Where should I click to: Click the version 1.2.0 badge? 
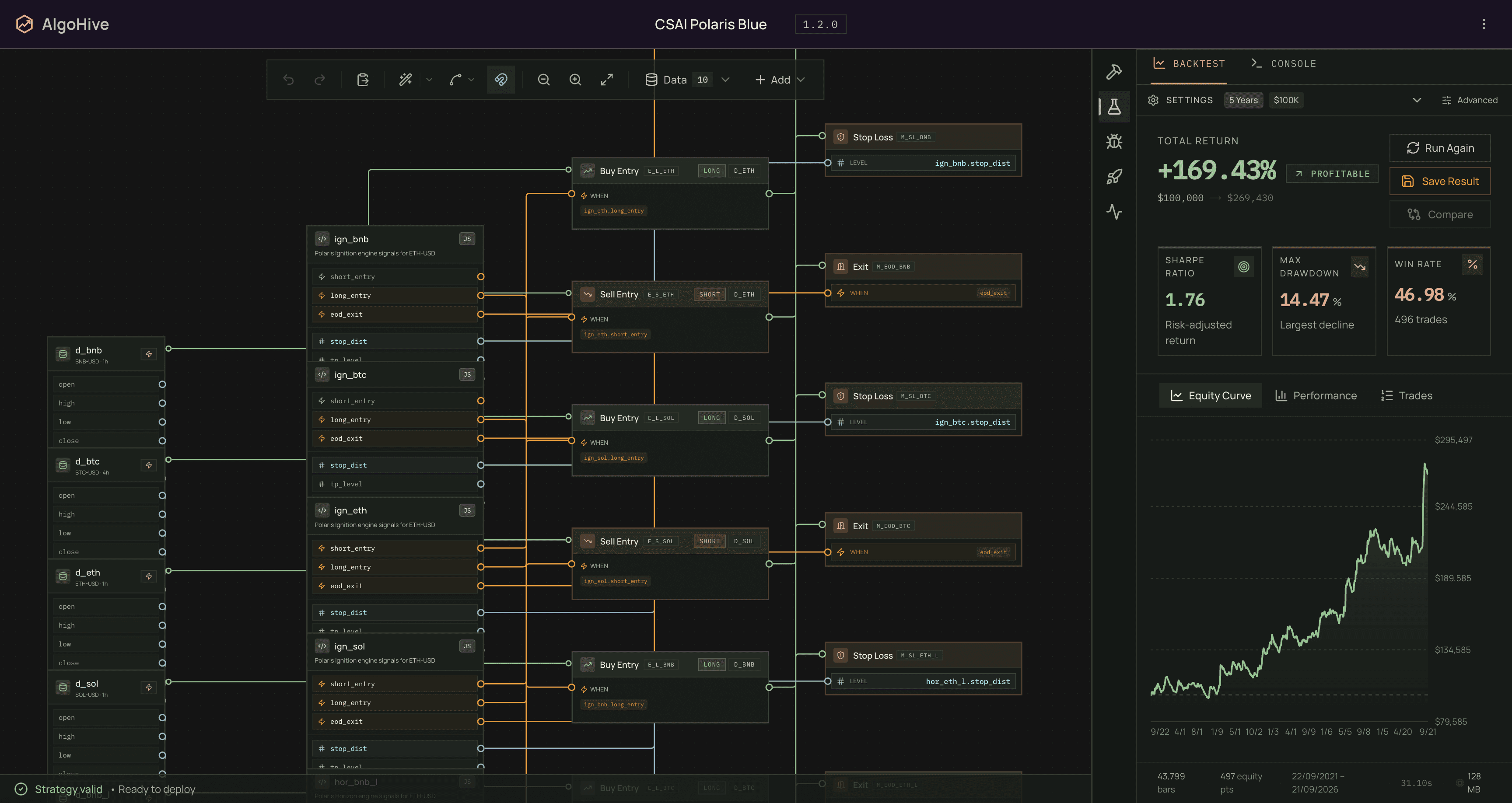(821, 24)
